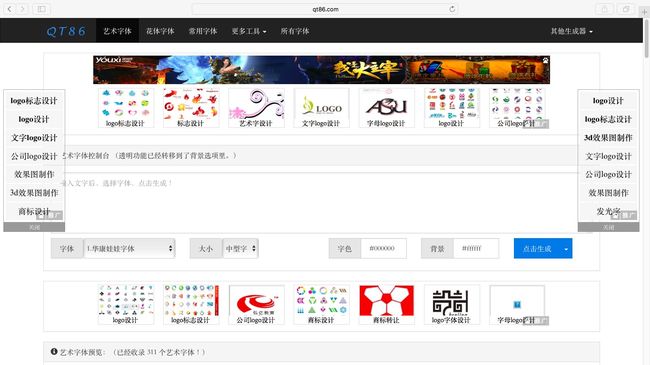The width and height of the screenshot is (650, 365).
Task: Open the 艺术字设计 swirl thumbnail
Action: click(x=256, y=107)
